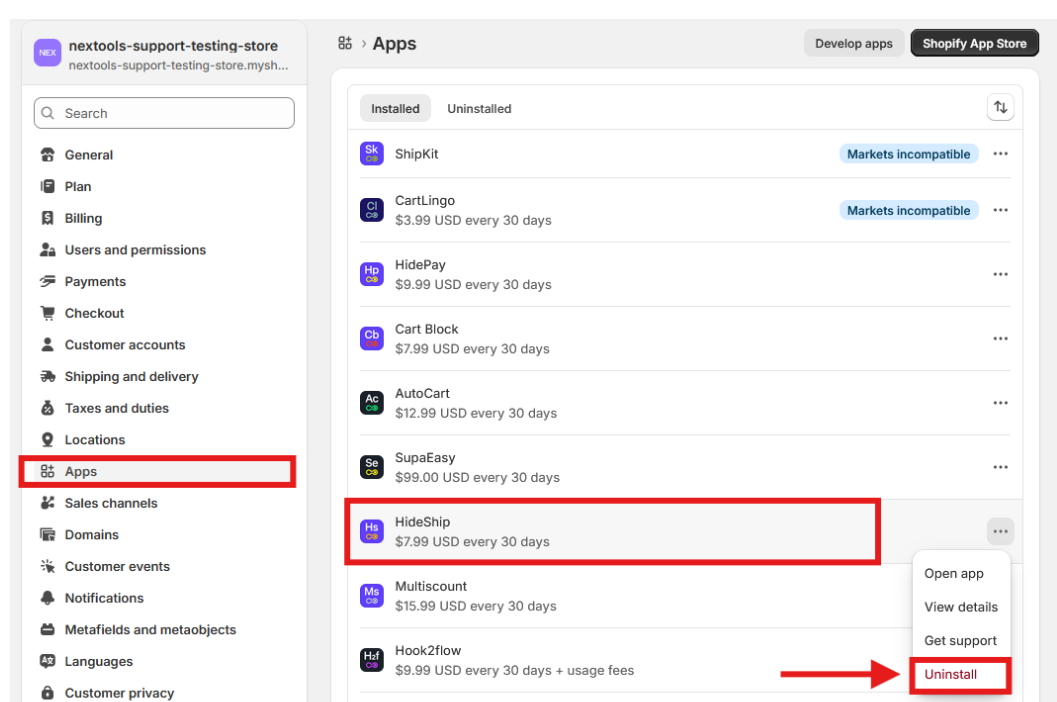The height and width of the screenshot is (702, 1057).
Task: Select Open app in the context menu
Action: (x=954, y=574)
